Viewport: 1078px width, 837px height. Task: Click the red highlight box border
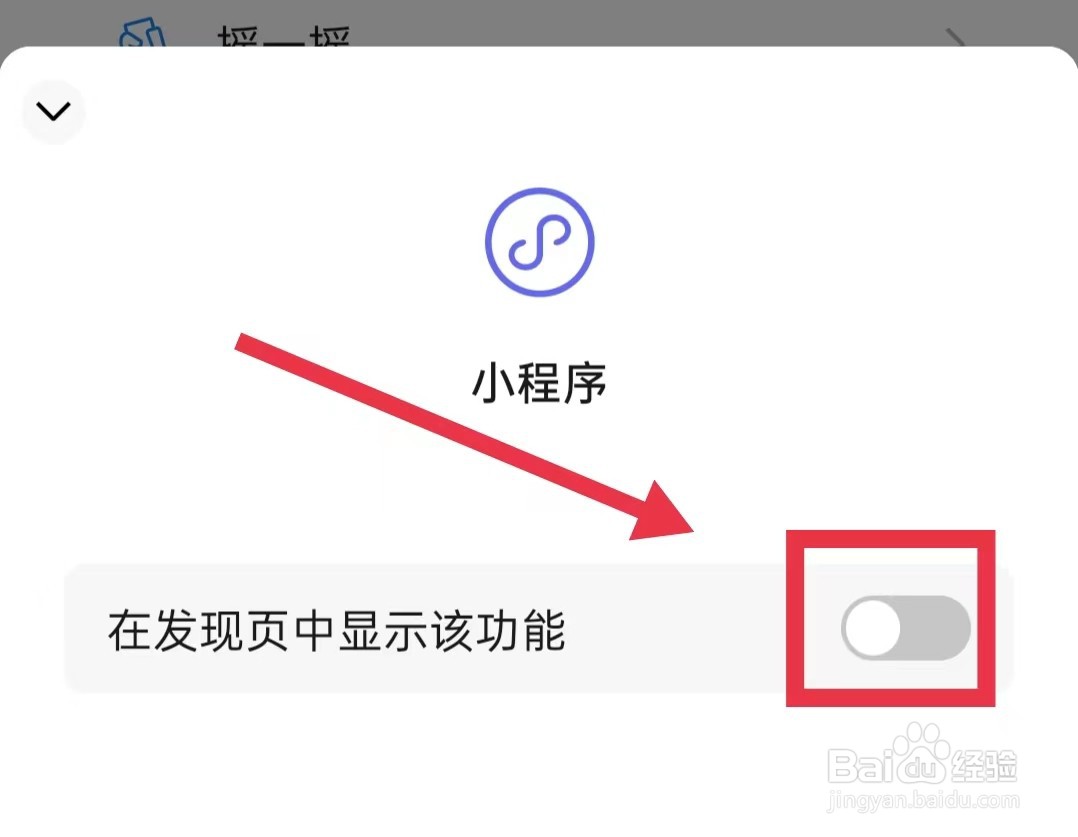coord(891,539)
